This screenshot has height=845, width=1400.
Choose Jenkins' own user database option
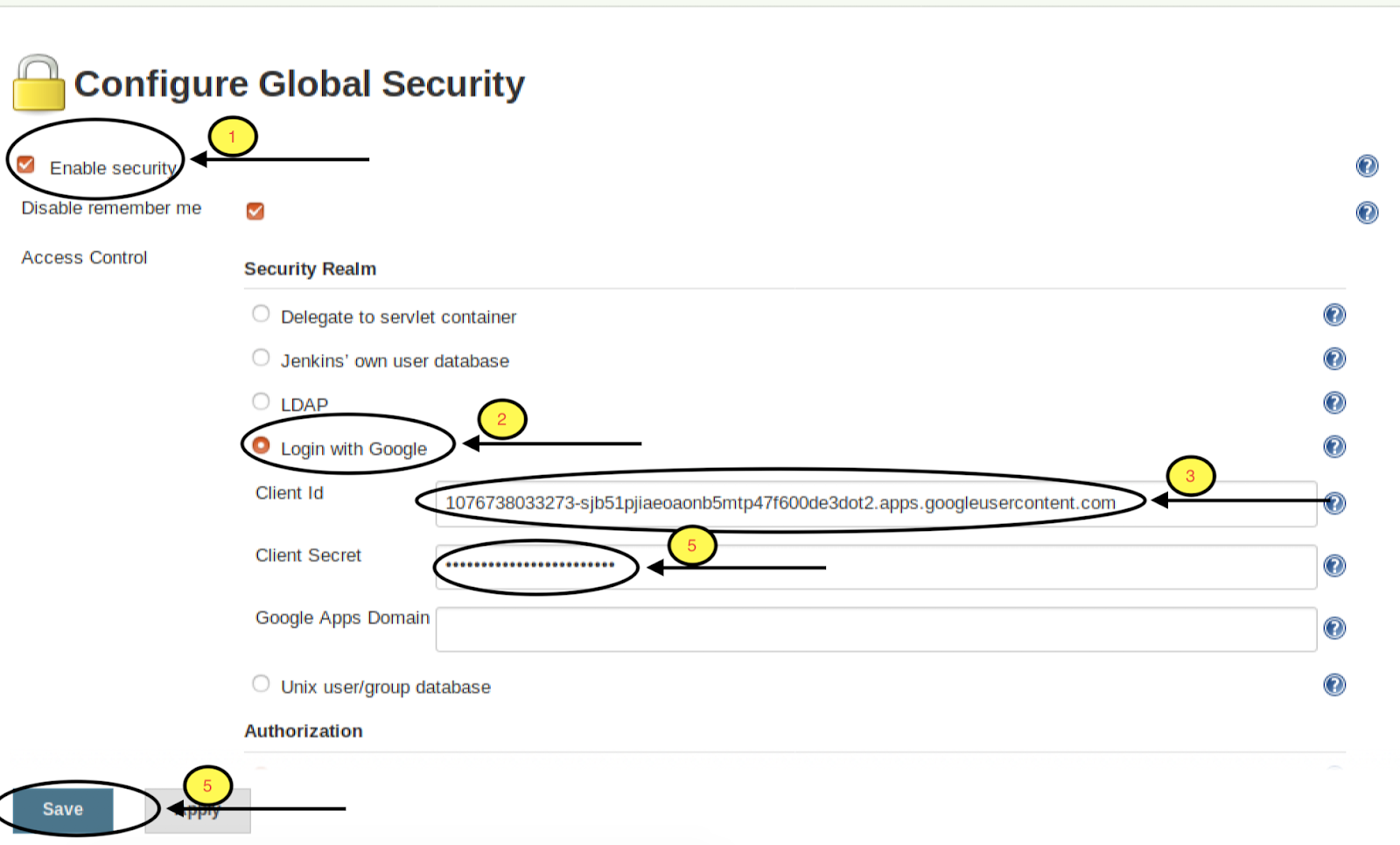261,357
